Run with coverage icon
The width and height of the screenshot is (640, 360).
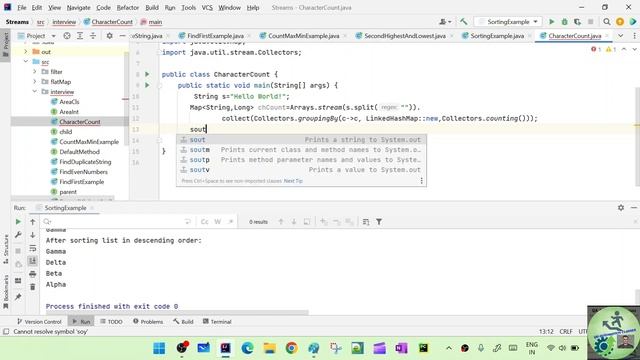tap(577, 22)
